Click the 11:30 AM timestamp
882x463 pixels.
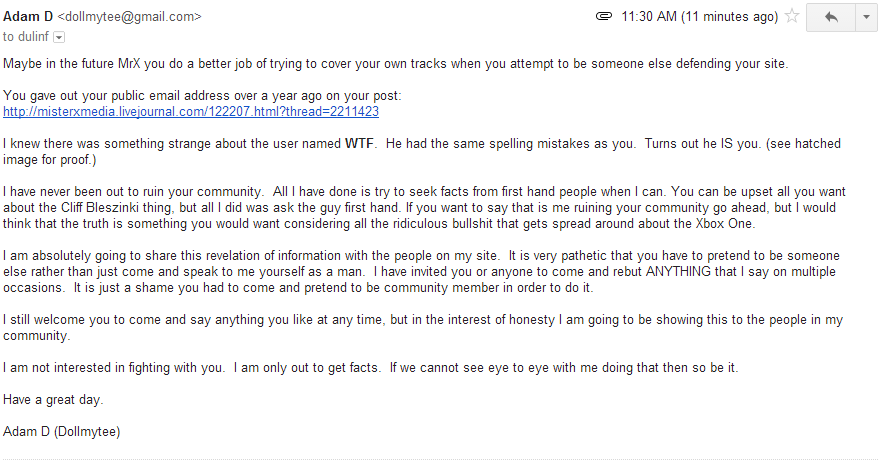click(x=648, y=17)
